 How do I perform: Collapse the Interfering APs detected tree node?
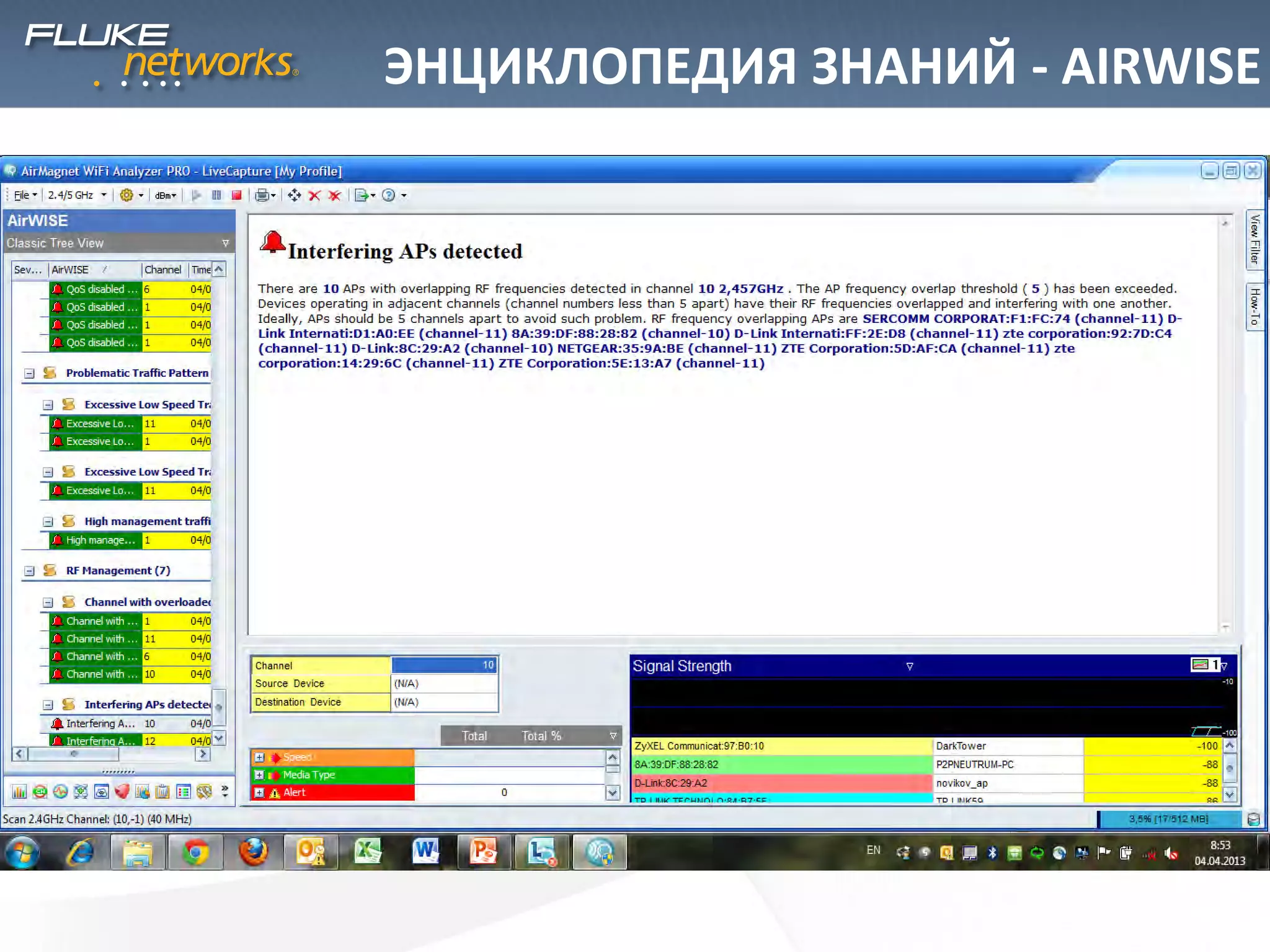point(48,705)
